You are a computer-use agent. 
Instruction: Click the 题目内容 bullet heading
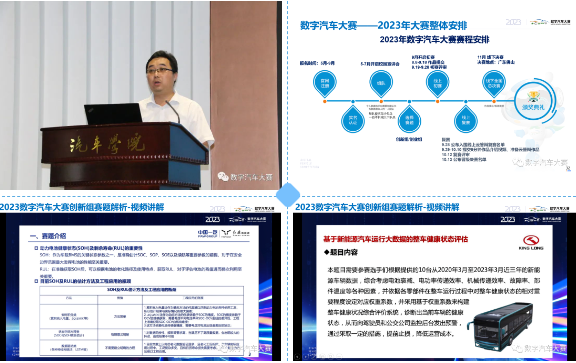(341, 252)
